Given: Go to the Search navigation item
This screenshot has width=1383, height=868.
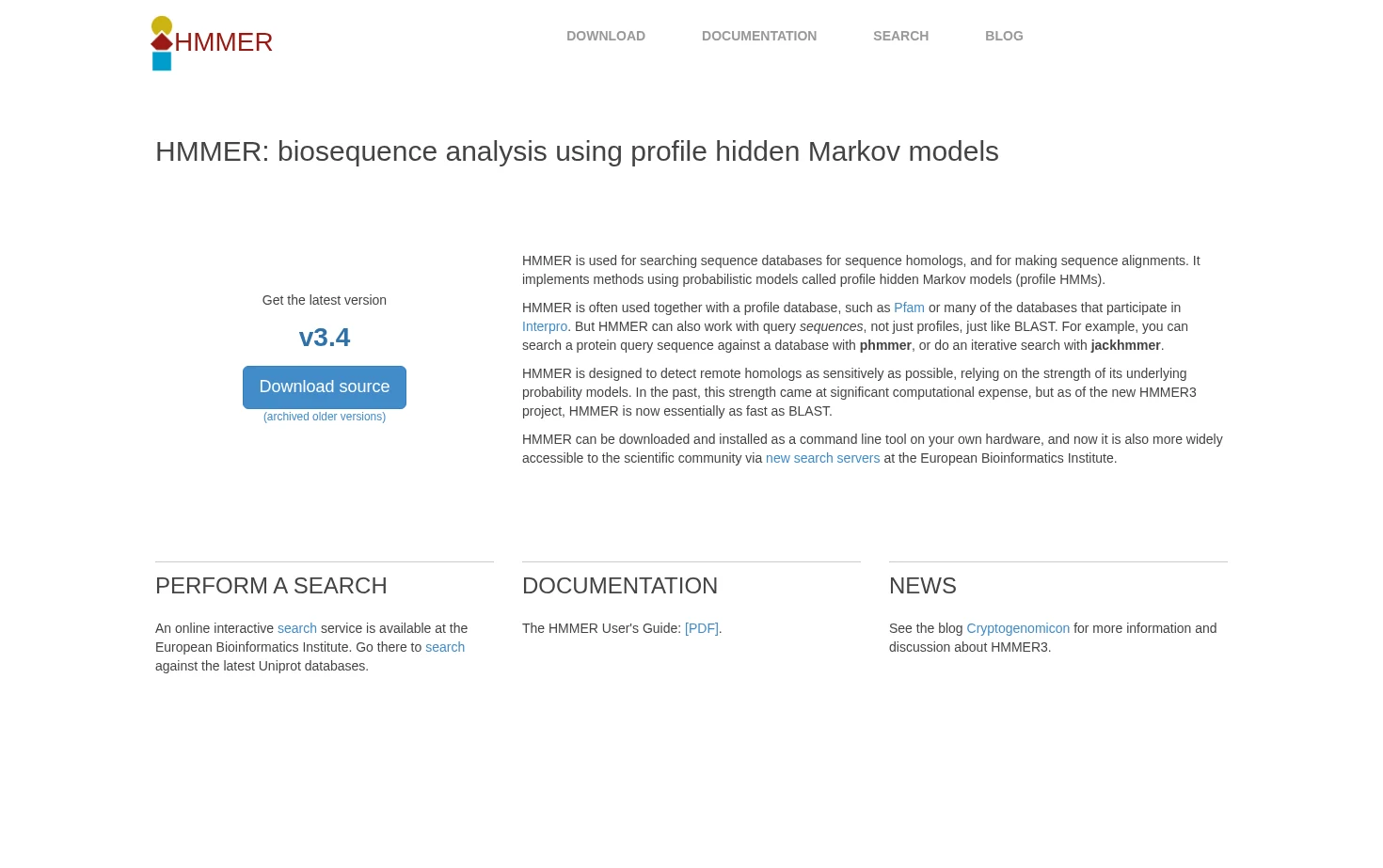Looking at the screenshot, I should (x=900, y=36).
